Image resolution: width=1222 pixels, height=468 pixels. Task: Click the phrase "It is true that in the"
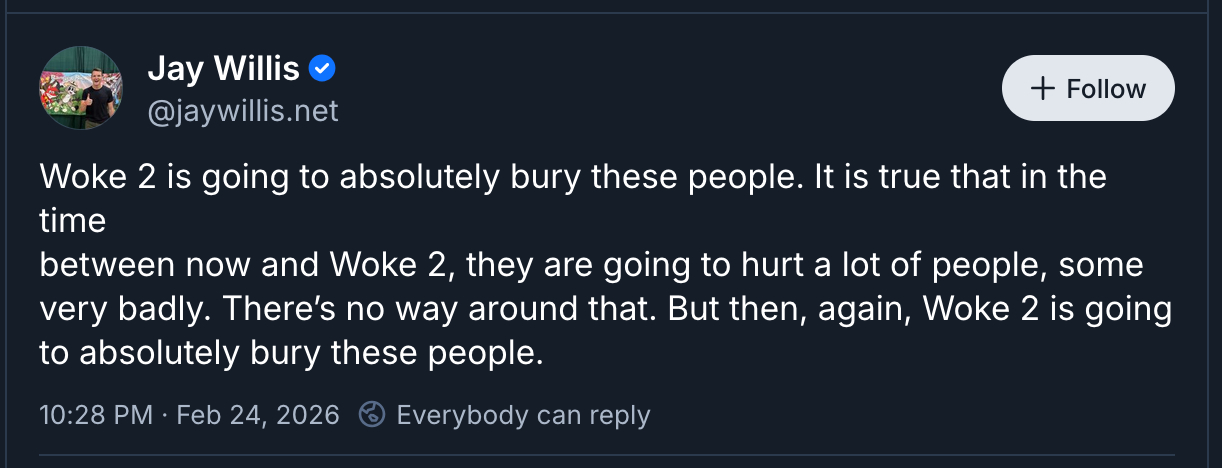click(960, 177)
